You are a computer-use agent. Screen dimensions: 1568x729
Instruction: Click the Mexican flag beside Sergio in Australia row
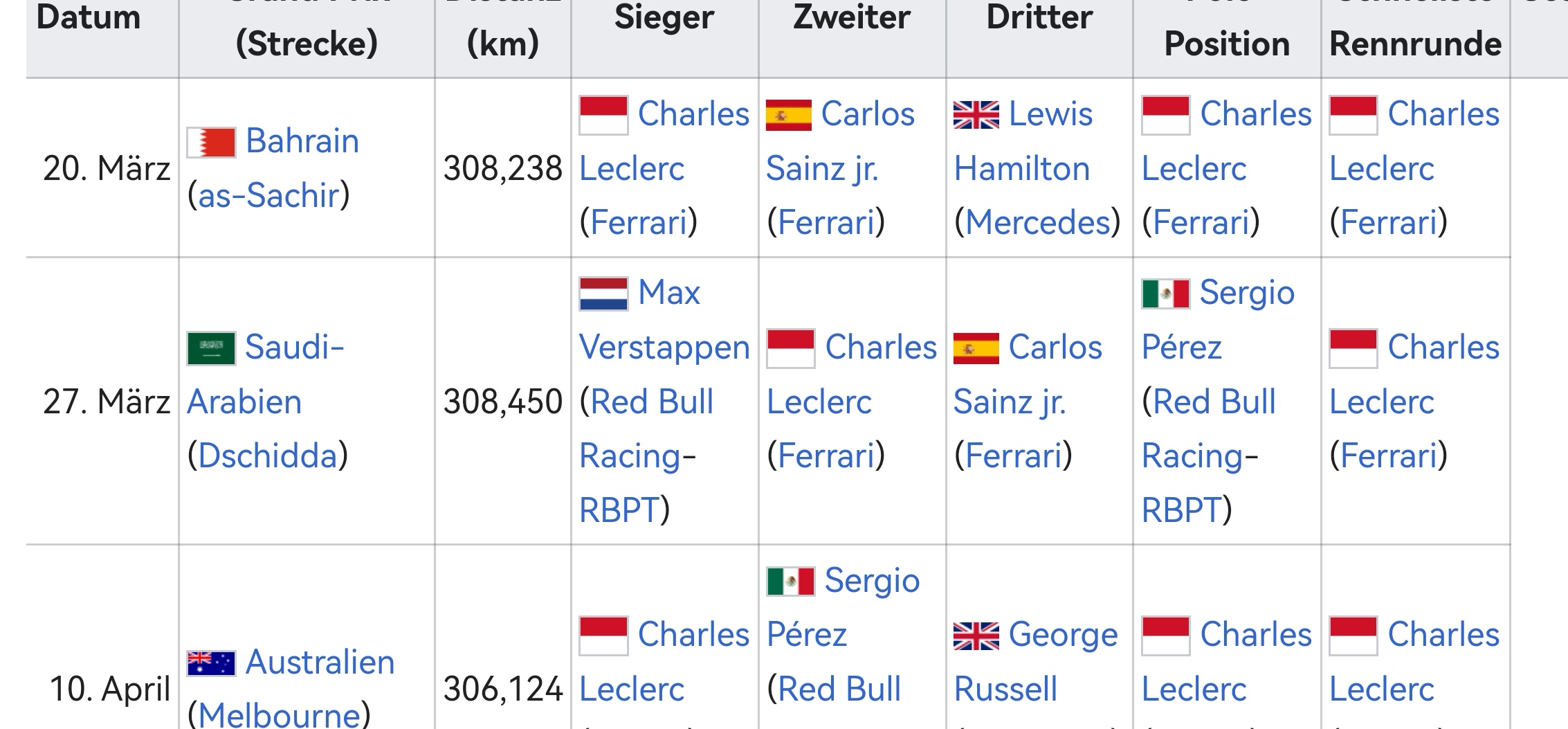click(790, 582)
